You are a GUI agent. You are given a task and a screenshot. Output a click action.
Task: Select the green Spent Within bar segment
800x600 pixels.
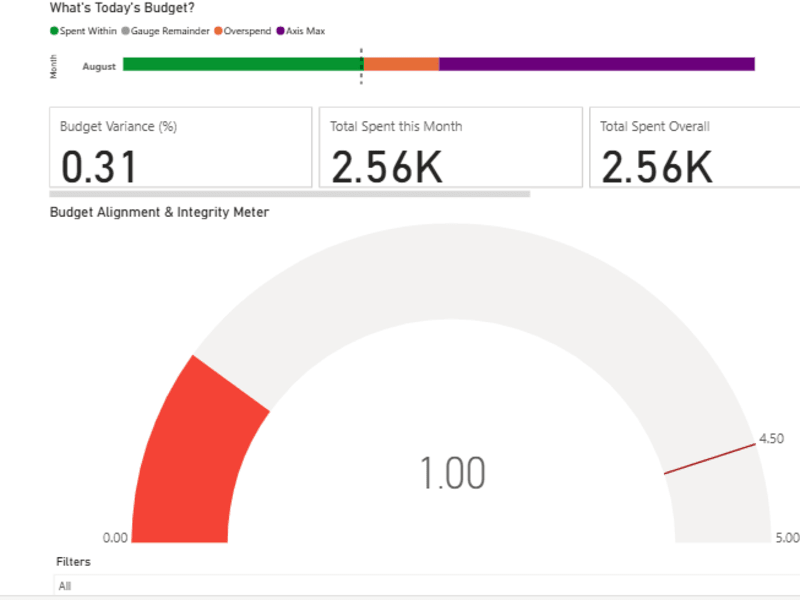[x=243, y=64]
